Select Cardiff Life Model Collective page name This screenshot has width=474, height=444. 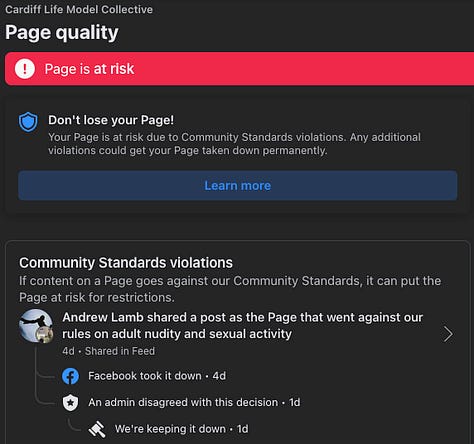pyautogui.click(x=79, y=9)
